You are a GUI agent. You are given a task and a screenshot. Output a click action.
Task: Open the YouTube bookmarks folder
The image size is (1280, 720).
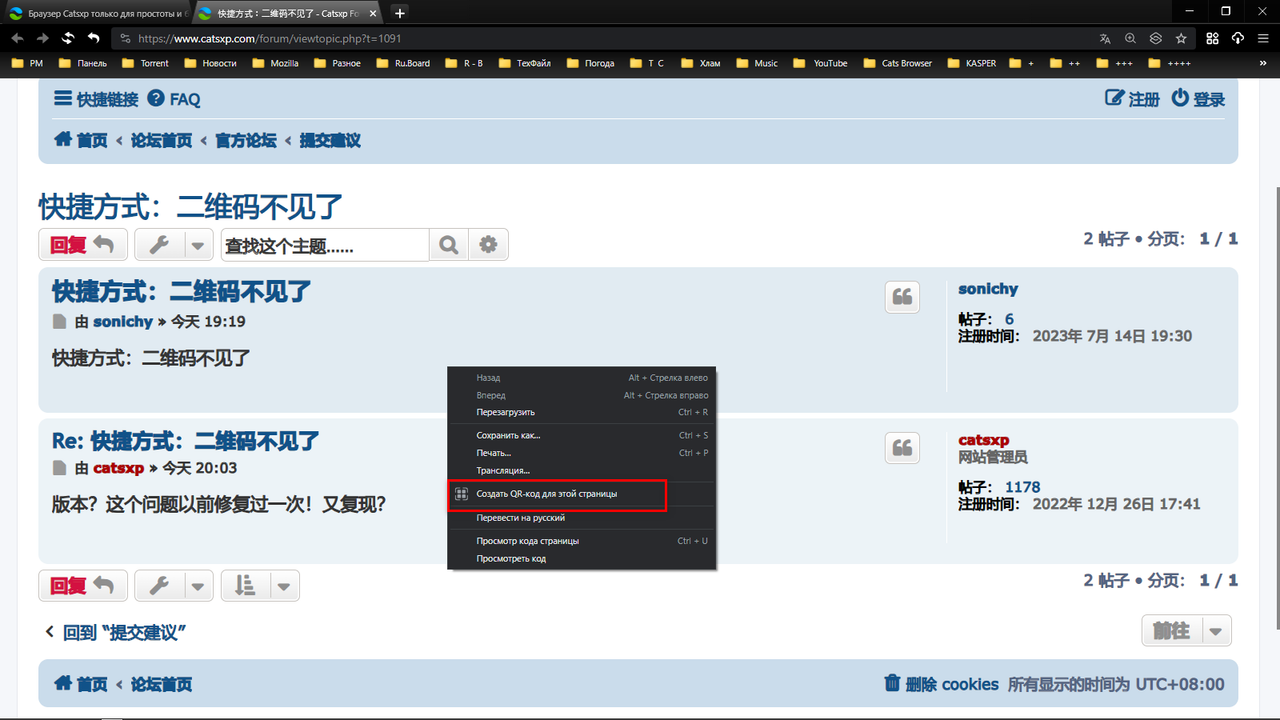pyautogui.click(x=821, y=63)
